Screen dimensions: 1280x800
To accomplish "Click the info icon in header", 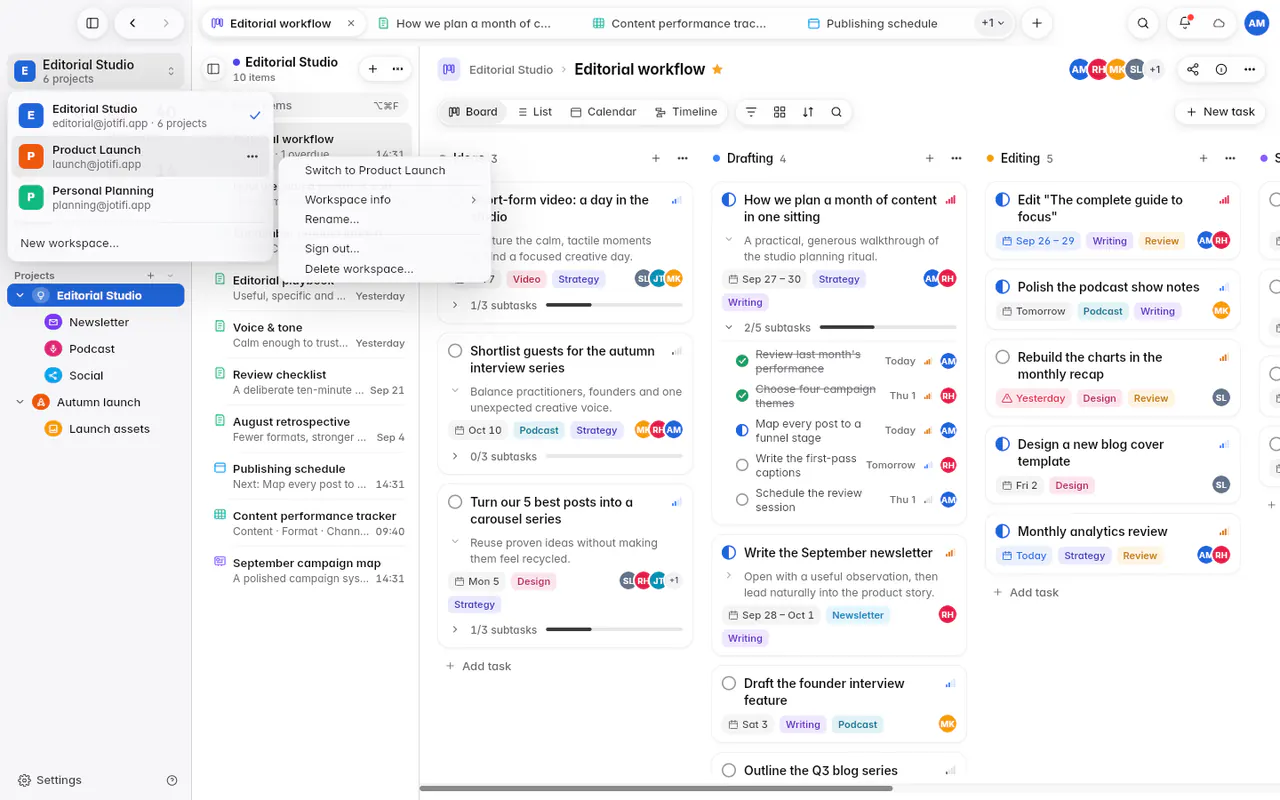I will pyautogui.click(x=1221, y=69).
